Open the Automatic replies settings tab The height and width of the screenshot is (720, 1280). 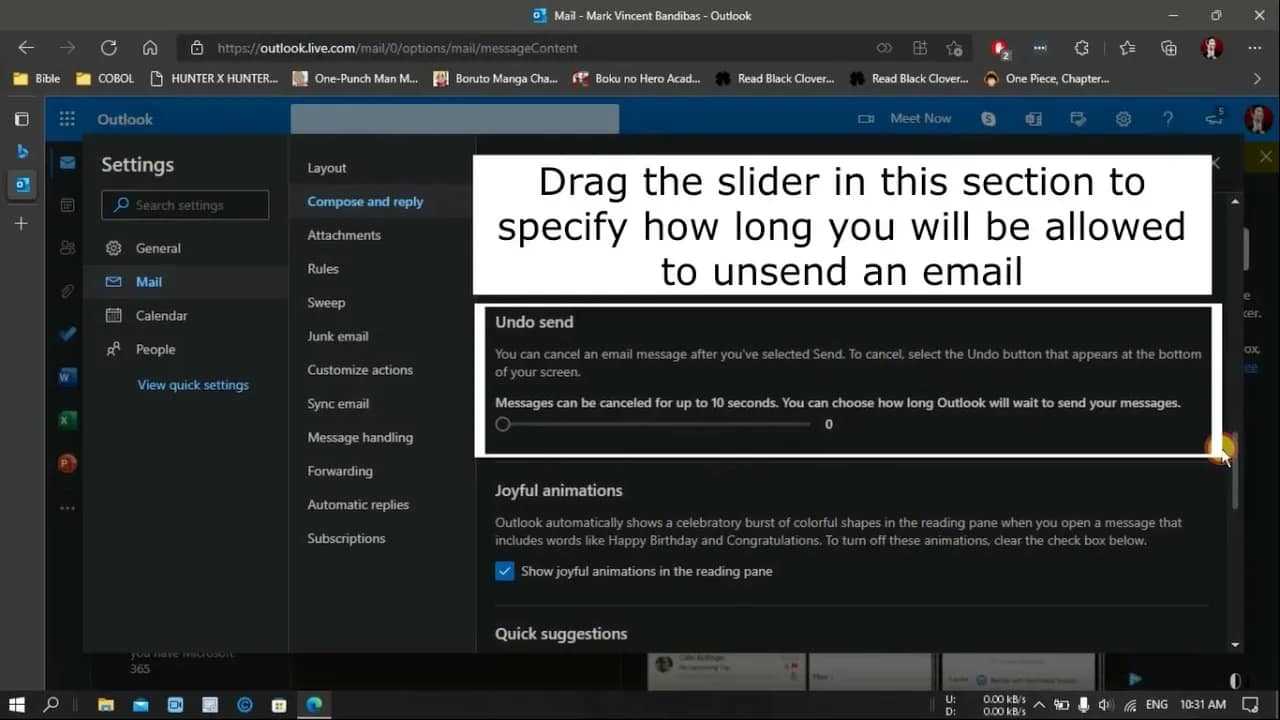358,505
